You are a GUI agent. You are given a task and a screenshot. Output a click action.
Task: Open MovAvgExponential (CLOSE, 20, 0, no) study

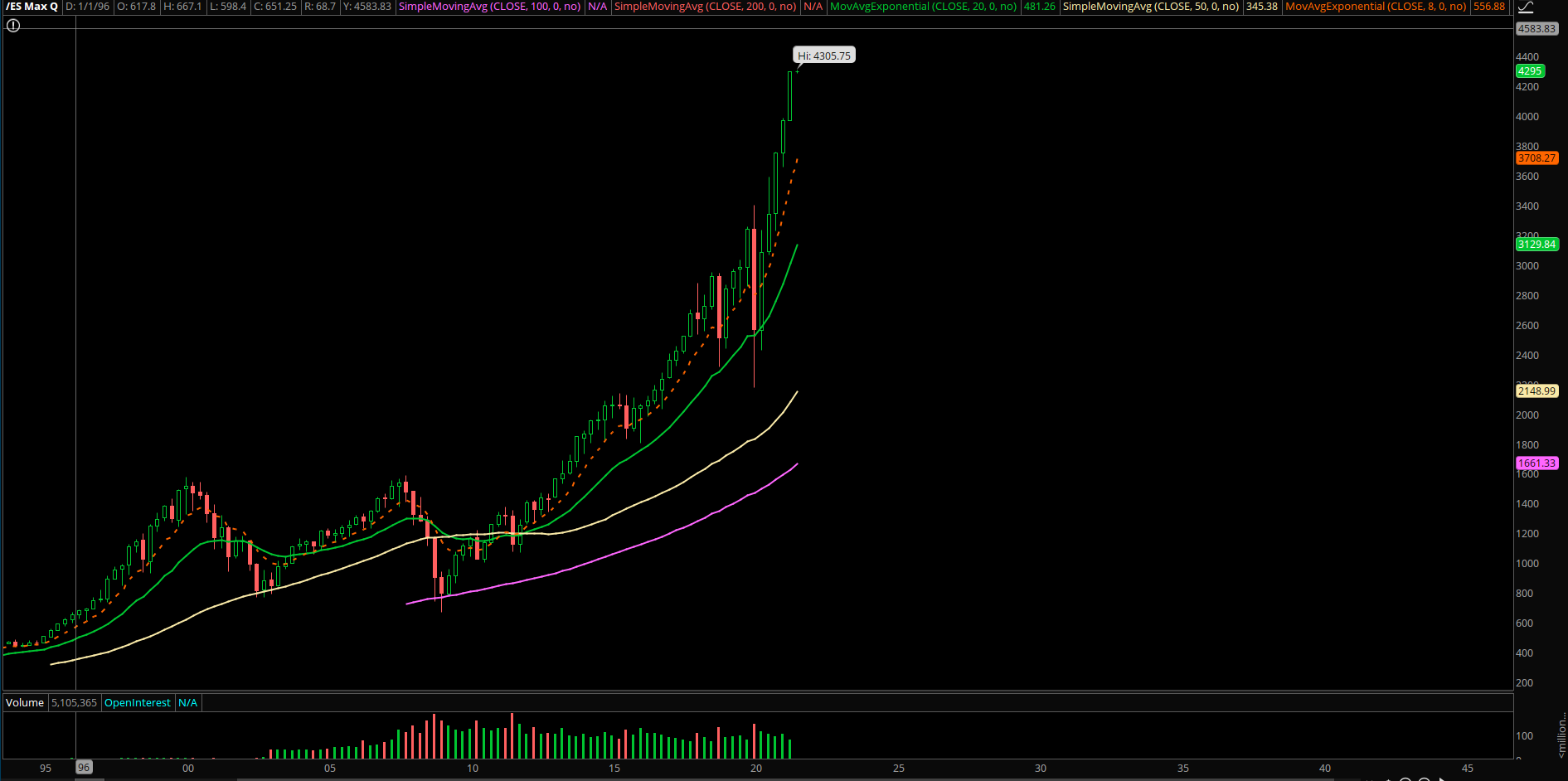point(923,7)
